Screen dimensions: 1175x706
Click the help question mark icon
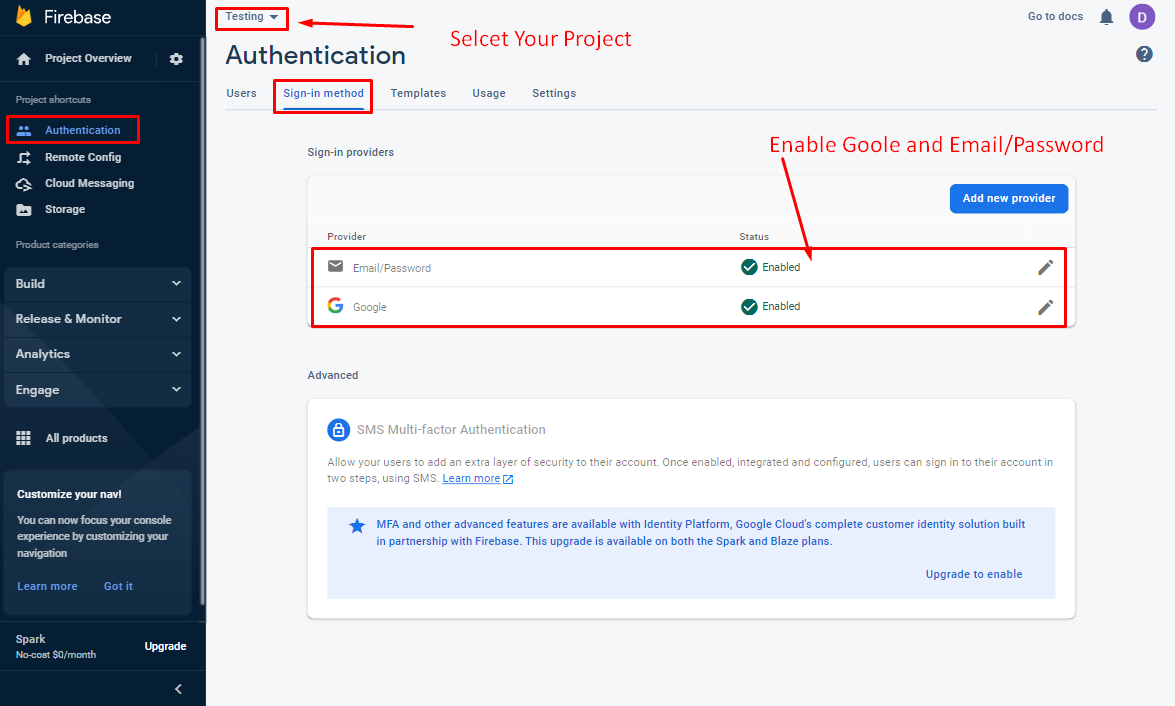click(1144, 54)
